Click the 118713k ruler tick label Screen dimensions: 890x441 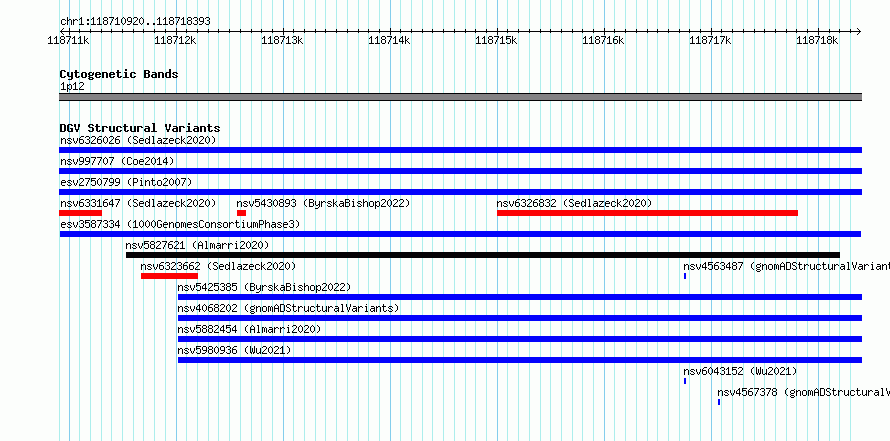click(282, 40)
